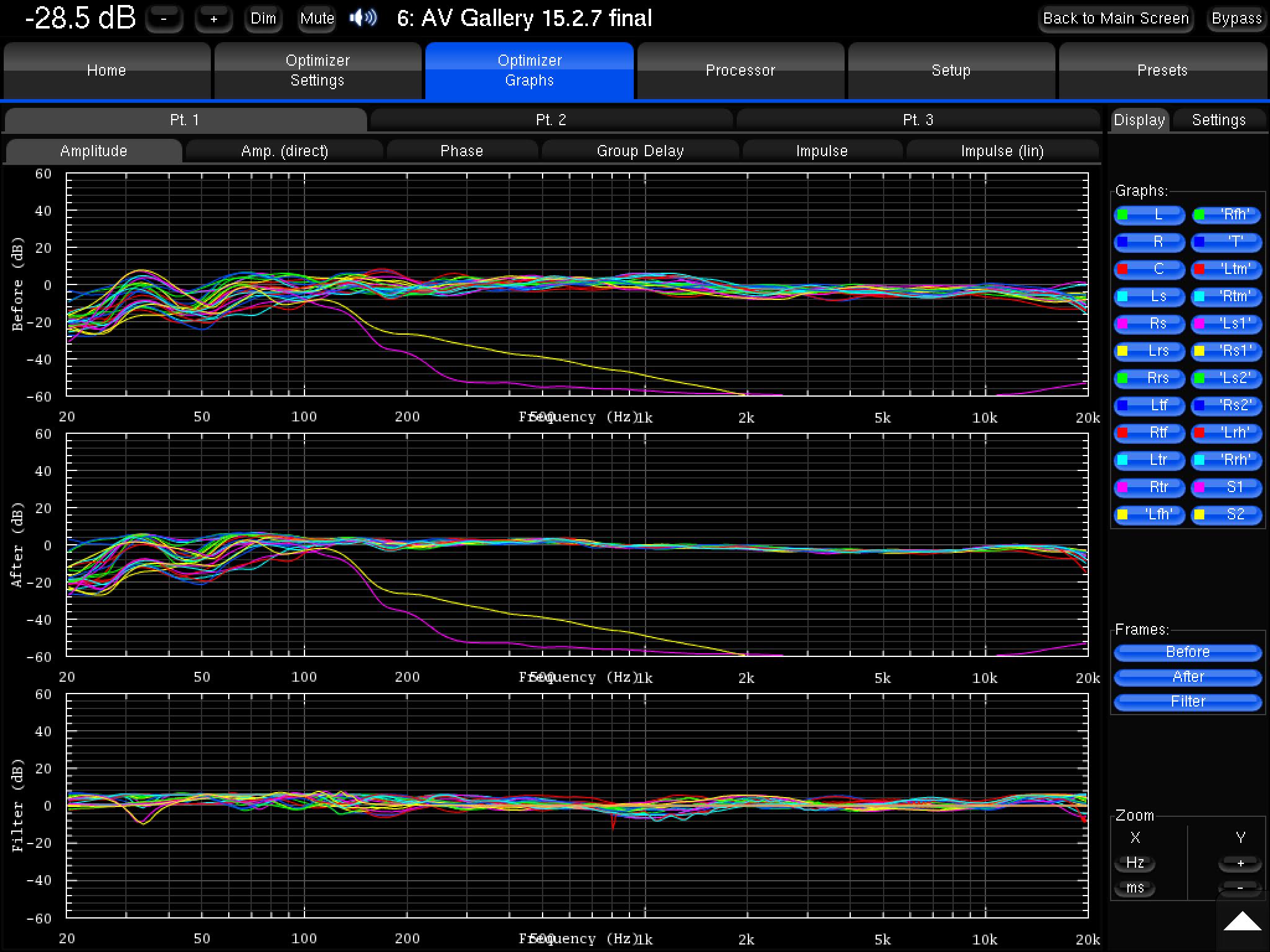Toggle the Ltr channel graph
Viewport: 1270px width, 952px height.
click(x=1150, y=460)
